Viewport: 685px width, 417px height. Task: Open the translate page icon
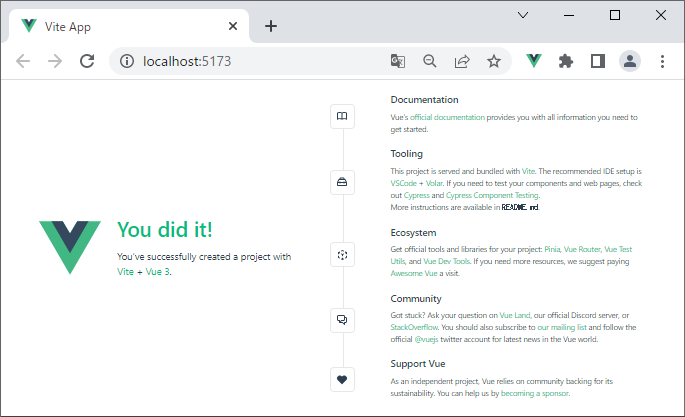[398, 61]
